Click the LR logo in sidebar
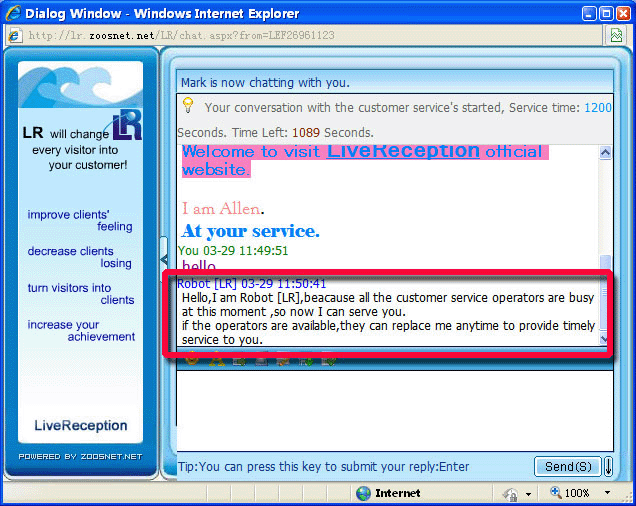Screen dimensions: 636x506 point(127,125)
